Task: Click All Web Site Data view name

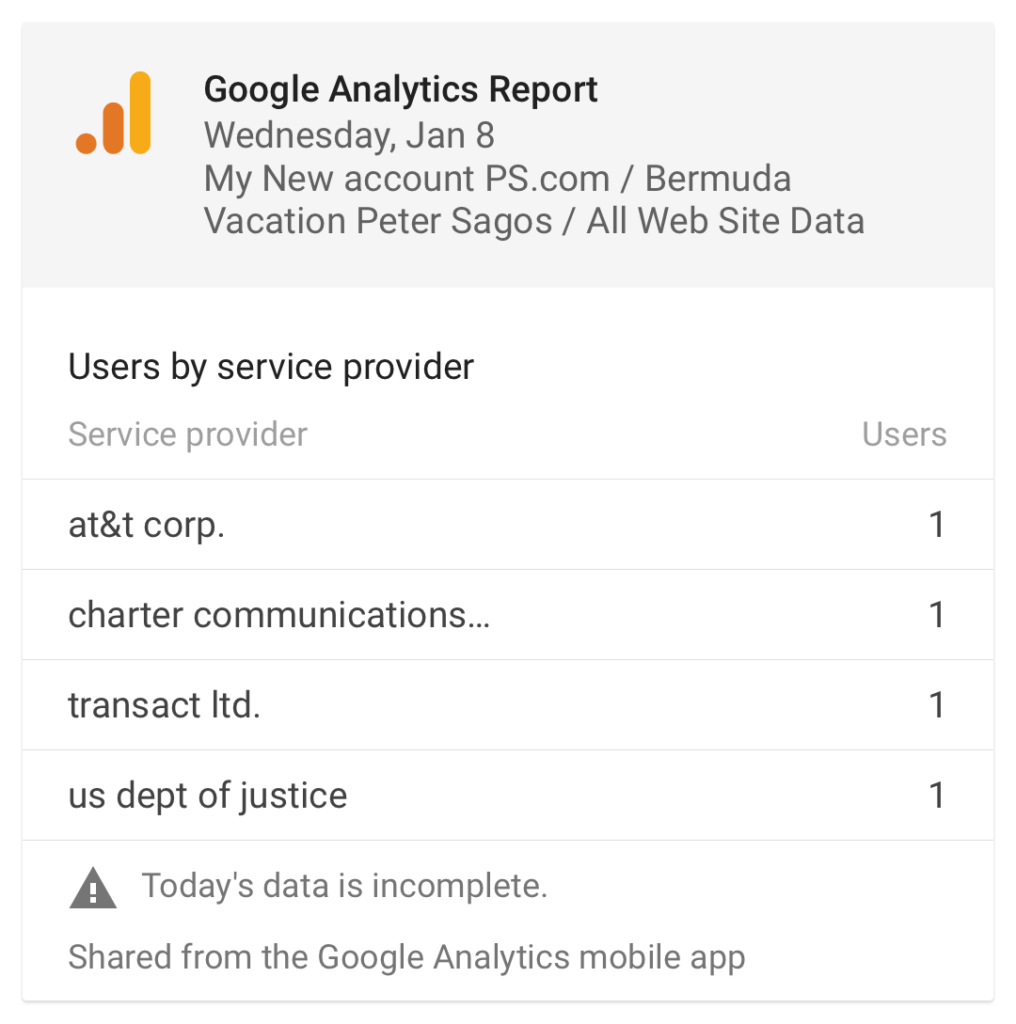Action: point(725,221)
